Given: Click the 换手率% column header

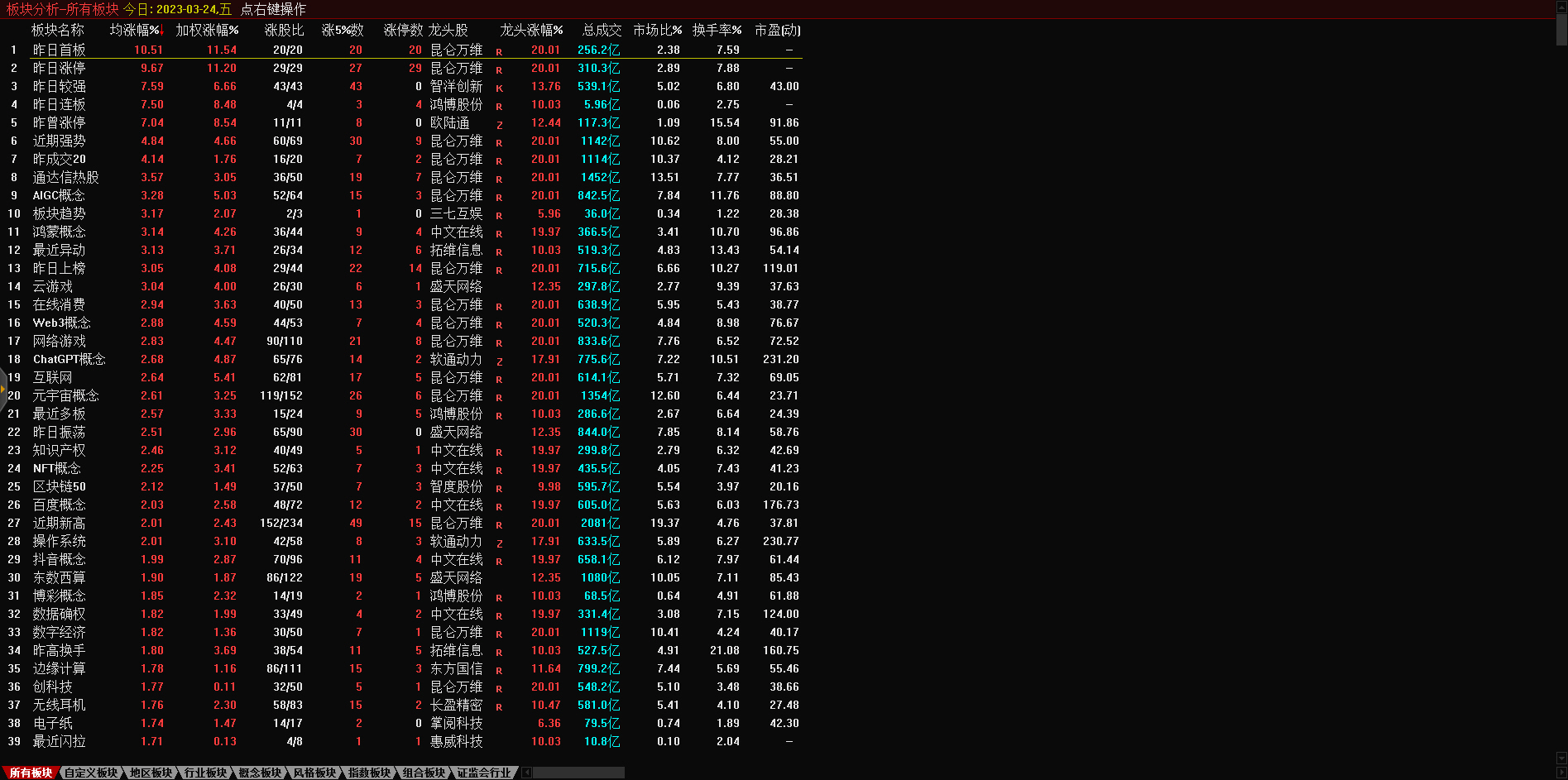Looking at the screenshot, I should tap(717, 30).
